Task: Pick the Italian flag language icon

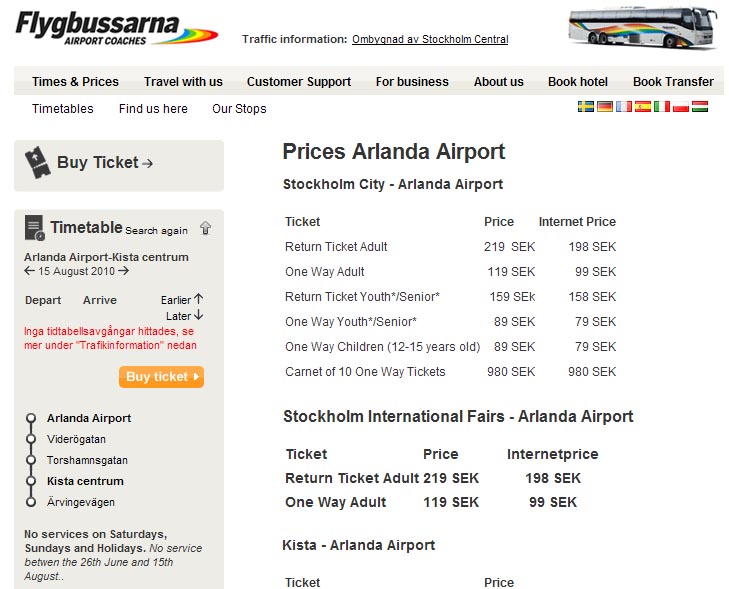Action: [662, 106]
